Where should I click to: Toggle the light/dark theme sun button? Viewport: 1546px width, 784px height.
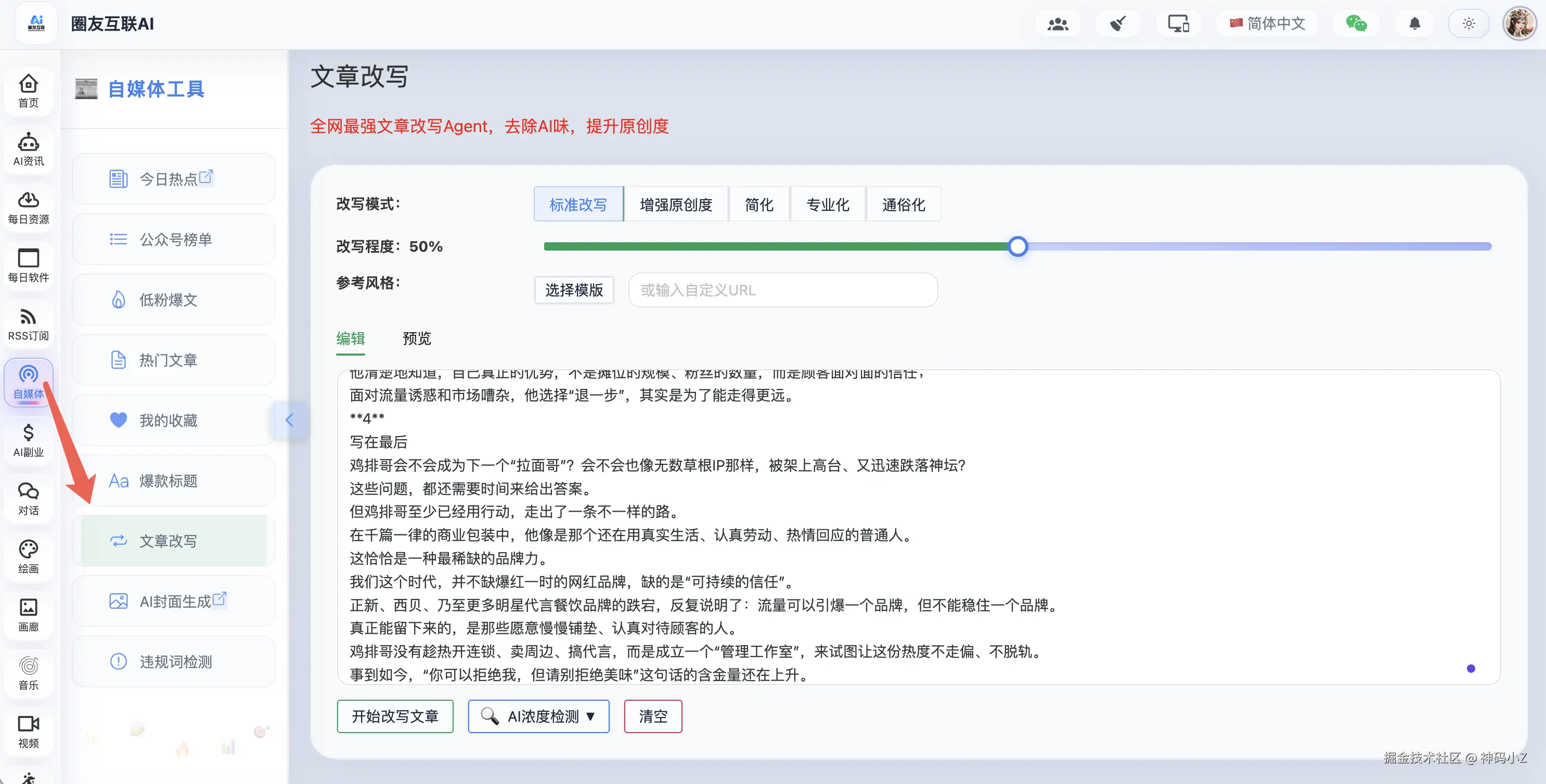click(x=1468, y=24)
